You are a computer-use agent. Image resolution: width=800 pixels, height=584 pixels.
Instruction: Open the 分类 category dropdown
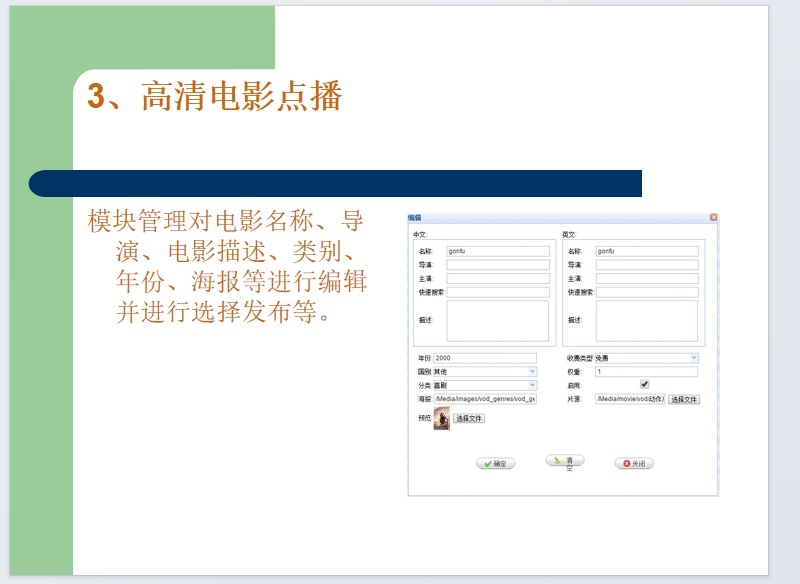[485, 385]
